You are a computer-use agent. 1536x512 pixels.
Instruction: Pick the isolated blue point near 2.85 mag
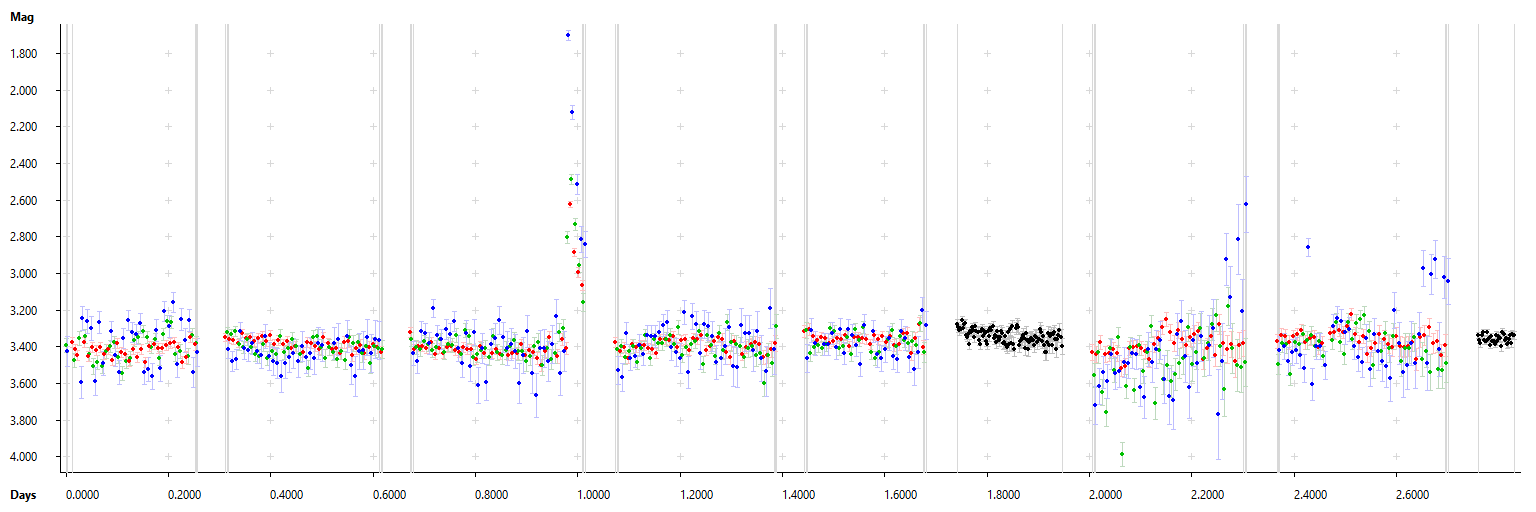click(1308, 247)
